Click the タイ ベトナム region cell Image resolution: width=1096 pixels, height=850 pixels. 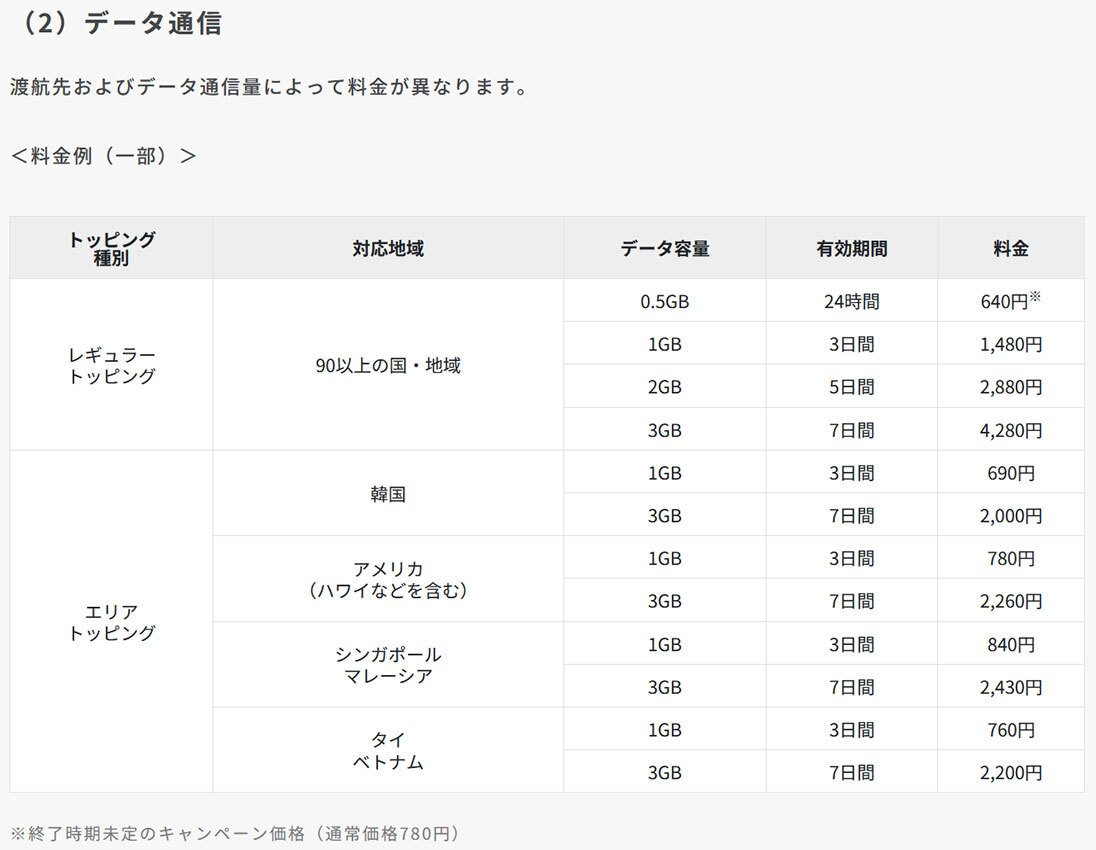click(x=387, y=750)
